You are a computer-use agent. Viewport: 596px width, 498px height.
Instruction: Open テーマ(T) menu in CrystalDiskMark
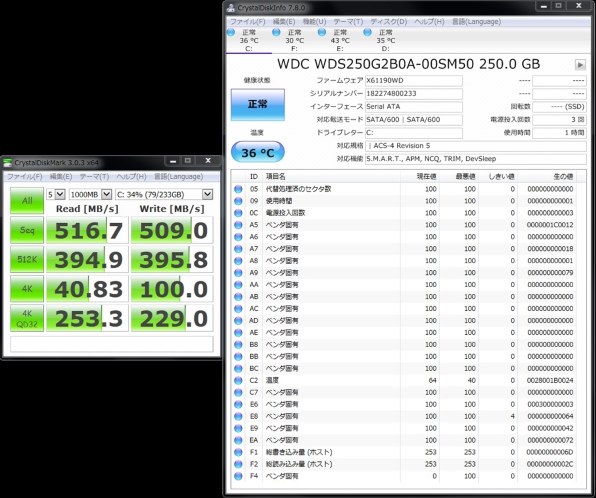(94, 177)
